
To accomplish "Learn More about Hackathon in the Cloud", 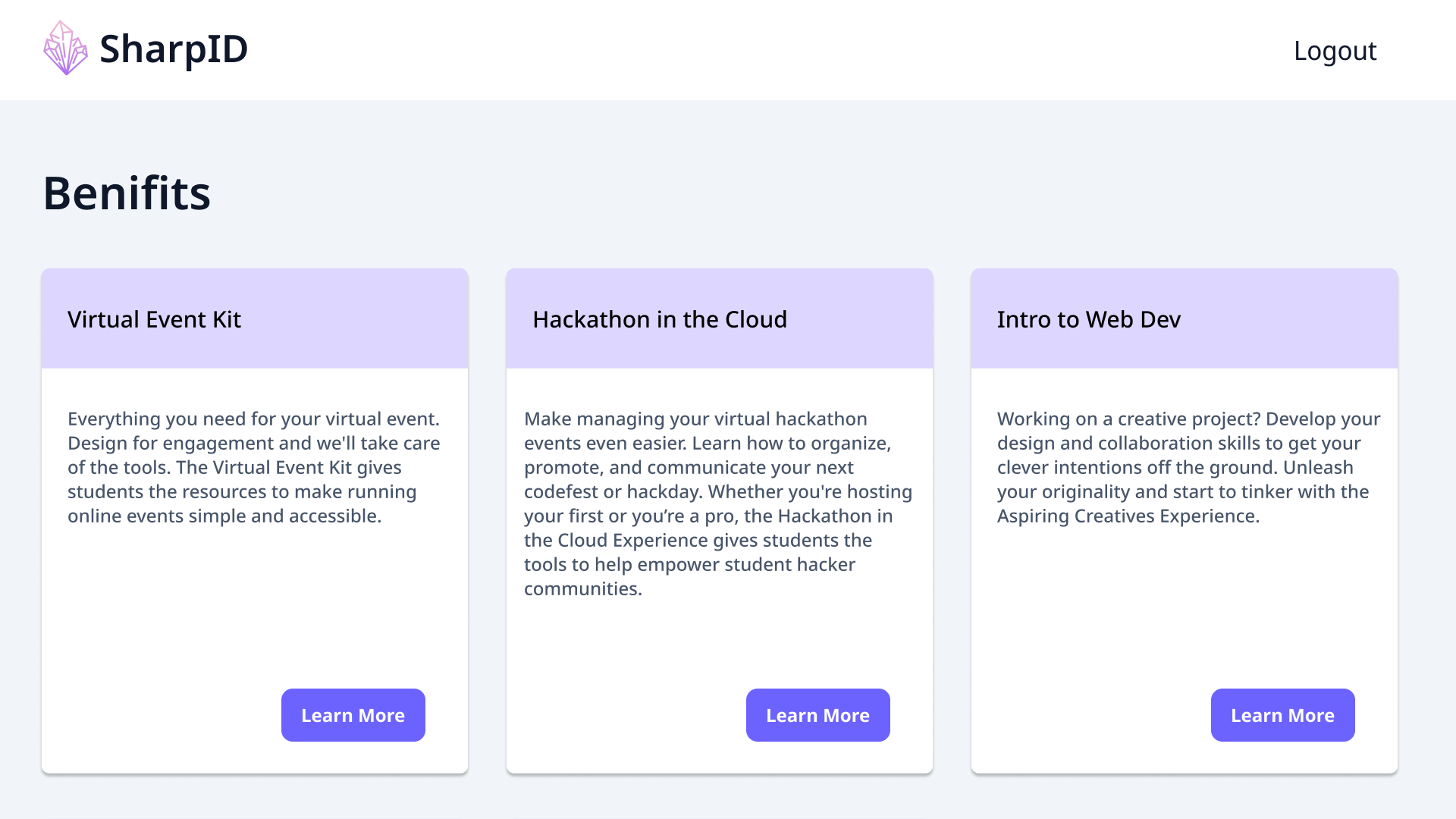I will click(x=817, y=715).
